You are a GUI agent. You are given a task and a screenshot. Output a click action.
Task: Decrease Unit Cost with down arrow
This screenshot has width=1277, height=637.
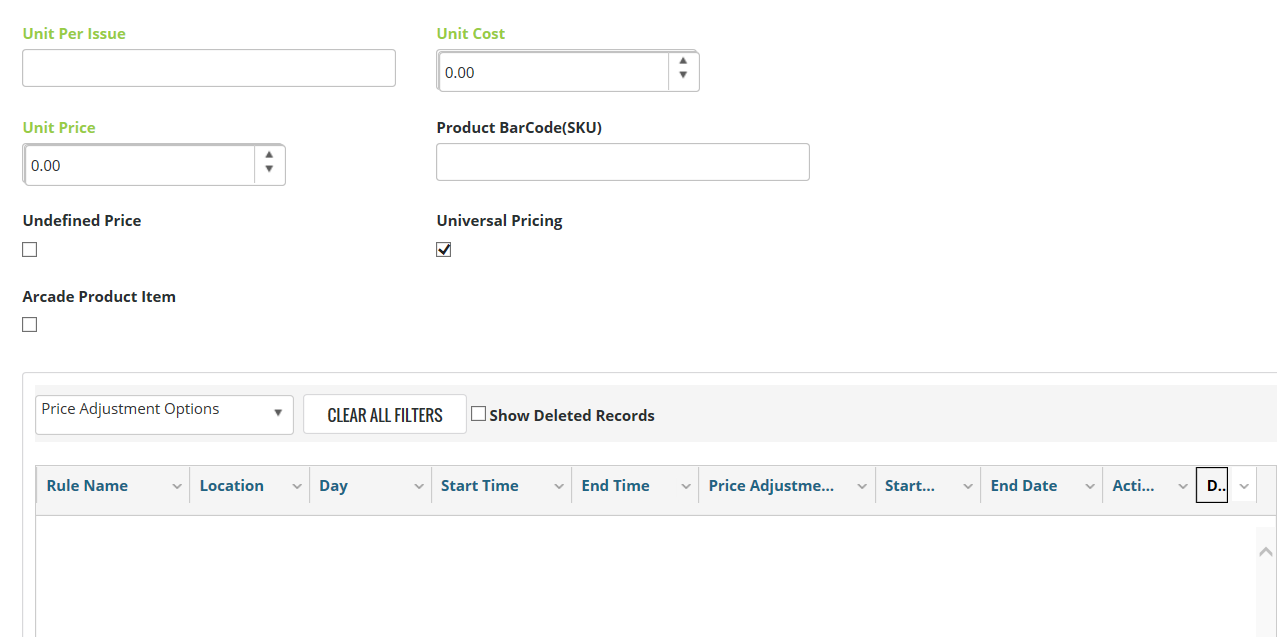point(683,76)
